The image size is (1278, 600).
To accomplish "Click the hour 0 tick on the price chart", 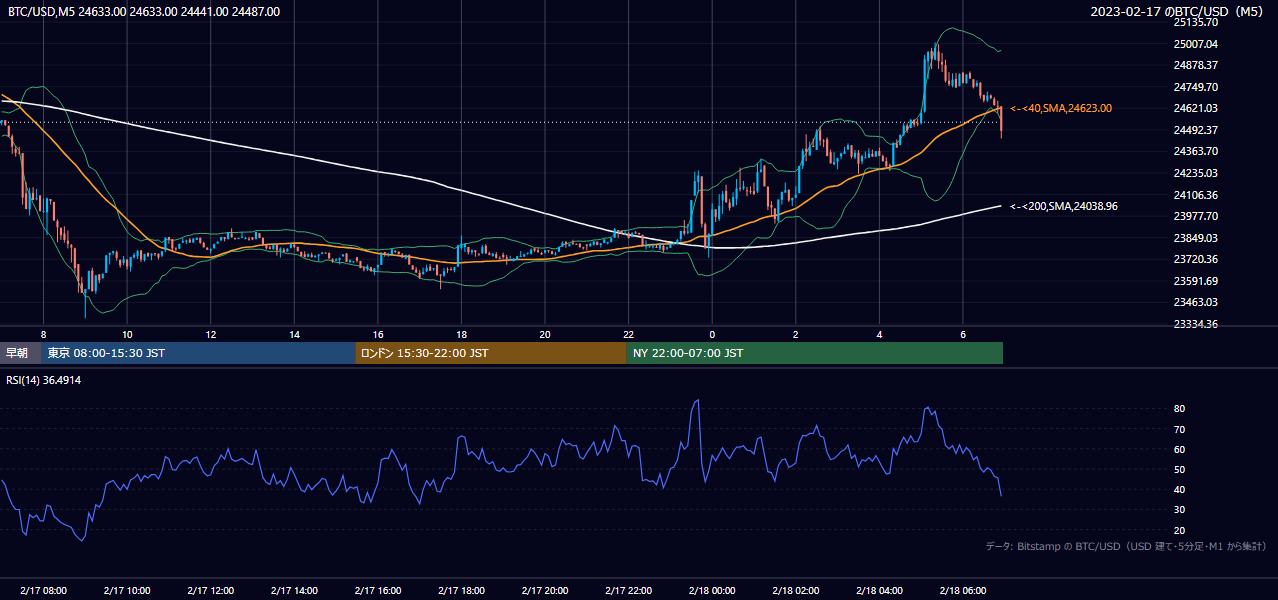I will point(712,334).
